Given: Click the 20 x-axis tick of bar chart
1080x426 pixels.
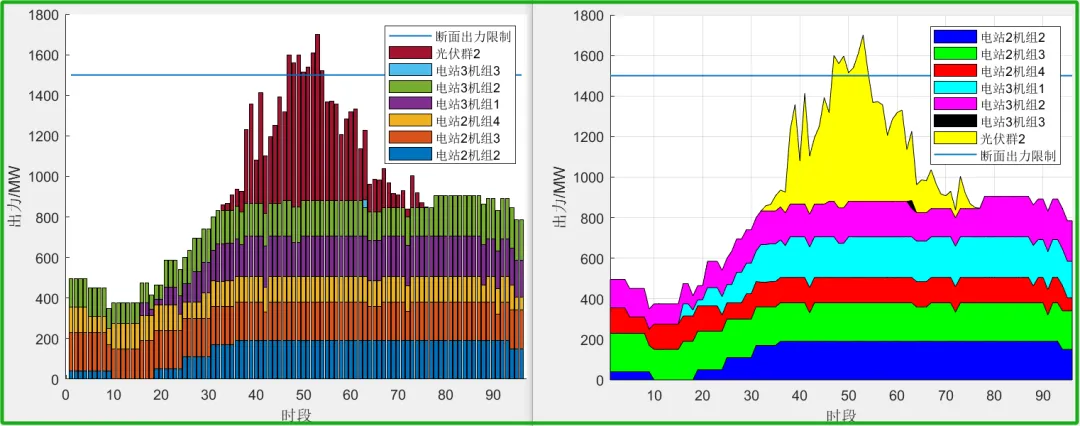Looking at the screenshot, I should coord(160,396).
